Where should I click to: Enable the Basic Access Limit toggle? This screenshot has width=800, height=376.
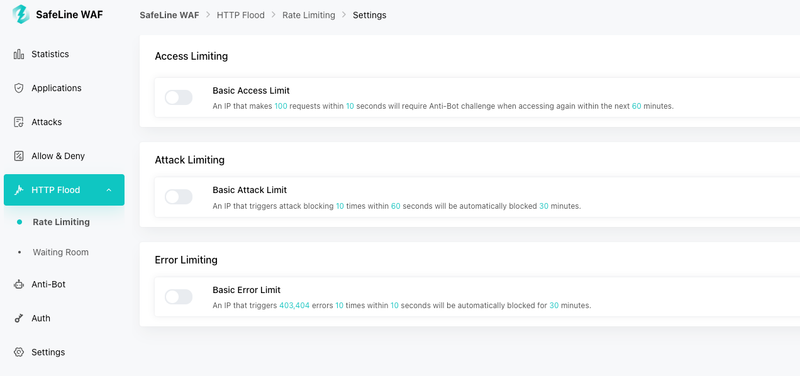(x=179, y=97)
